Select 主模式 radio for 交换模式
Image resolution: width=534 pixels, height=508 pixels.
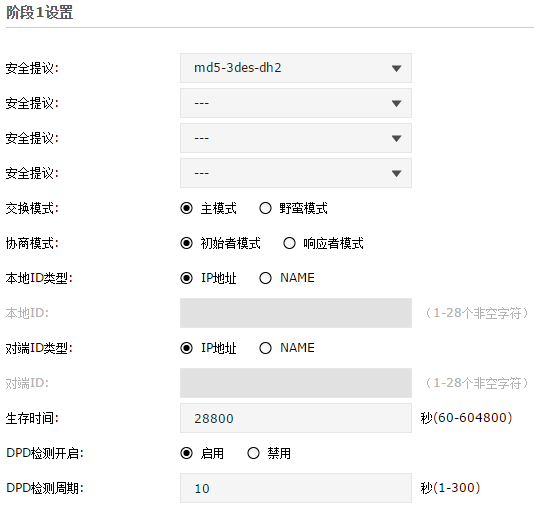(x=186, y=208)
